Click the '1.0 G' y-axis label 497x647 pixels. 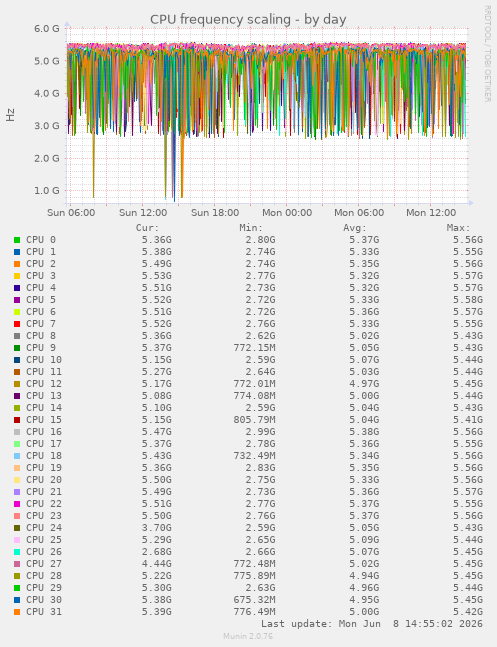[47, 191]
